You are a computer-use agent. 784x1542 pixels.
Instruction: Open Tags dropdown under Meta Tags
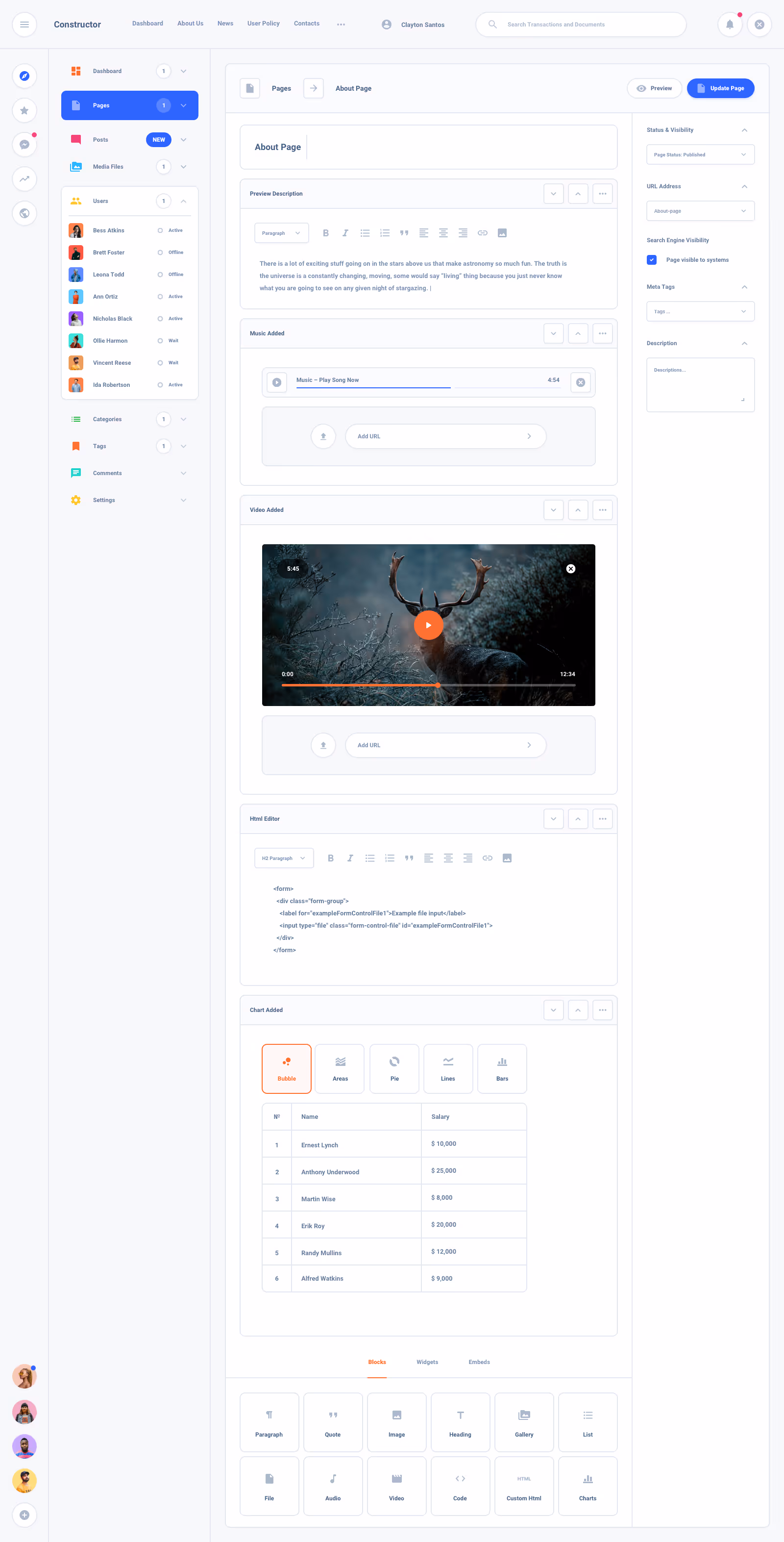tap(700, 311)
